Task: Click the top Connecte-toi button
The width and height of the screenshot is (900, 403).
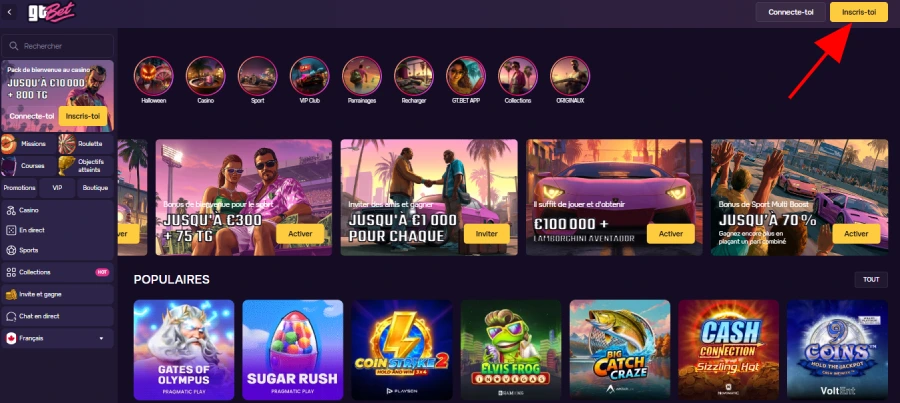Action: 790,12
